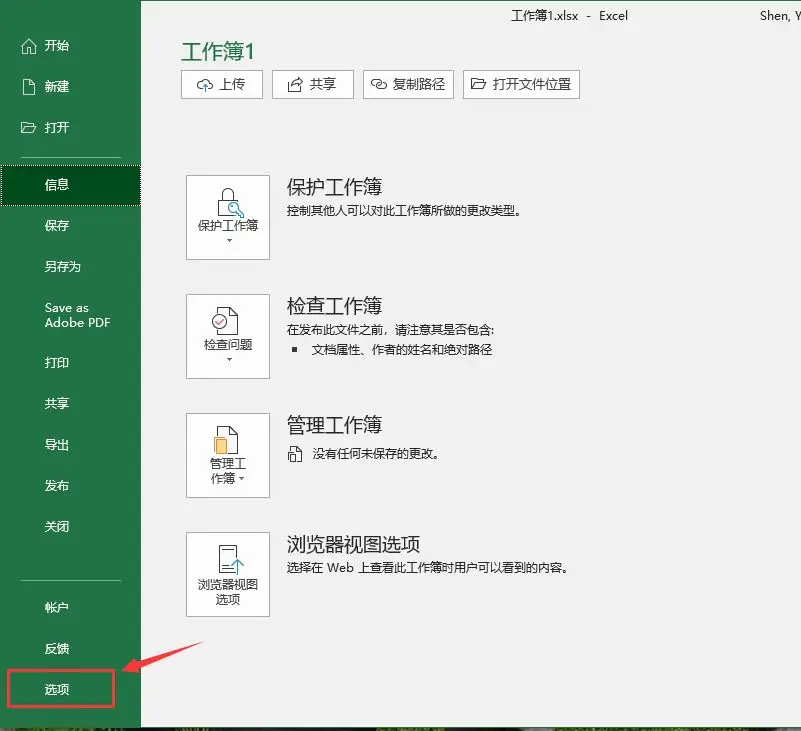Image resolution: width=801 pixels, height=731 pixels.
Task: Click the 复制路径 copy path button
Action: 408,85
